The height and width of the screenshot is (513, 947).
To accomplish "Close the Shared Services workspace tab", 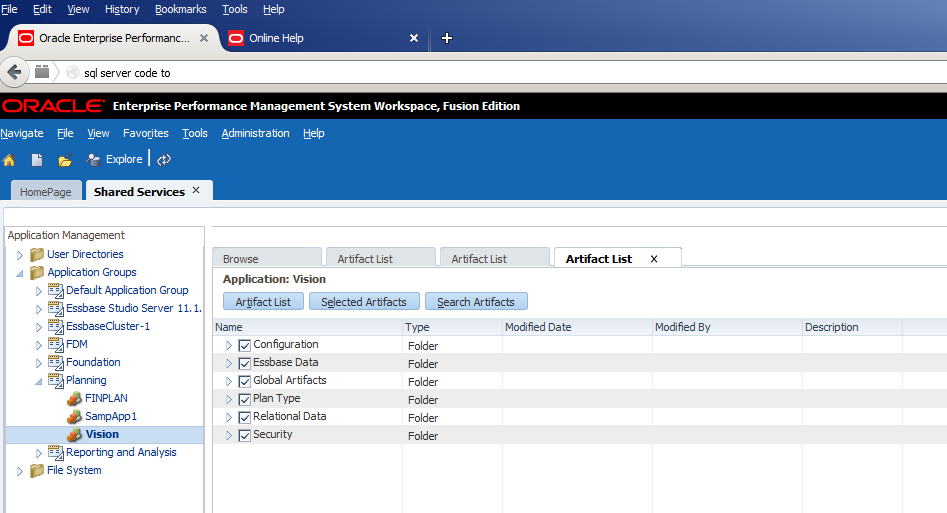I will point(196,190).
